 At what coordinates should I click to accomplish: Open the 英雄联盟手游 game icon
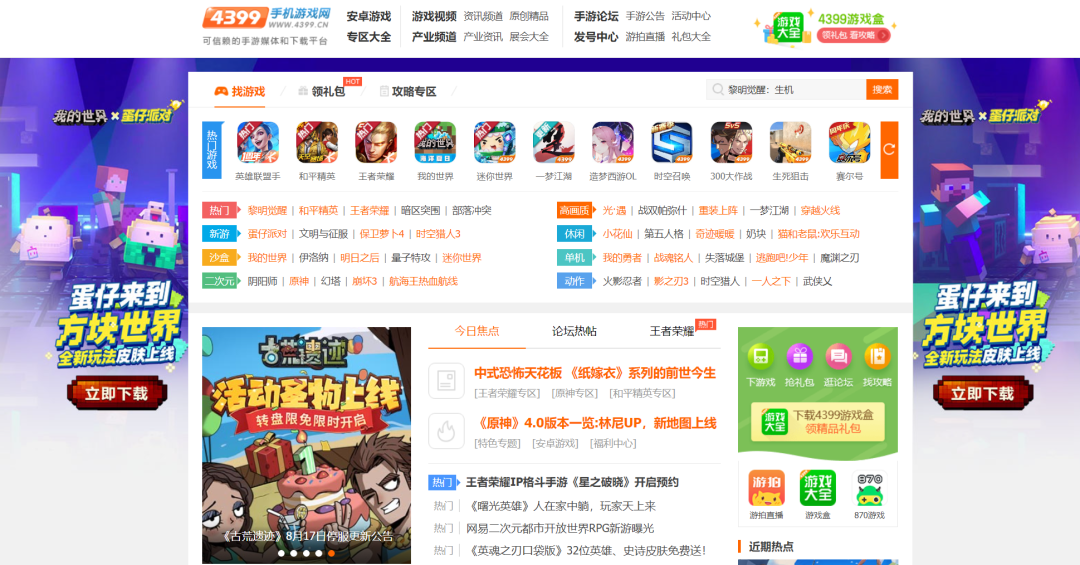pyautogui.click(x=258, y=143)
